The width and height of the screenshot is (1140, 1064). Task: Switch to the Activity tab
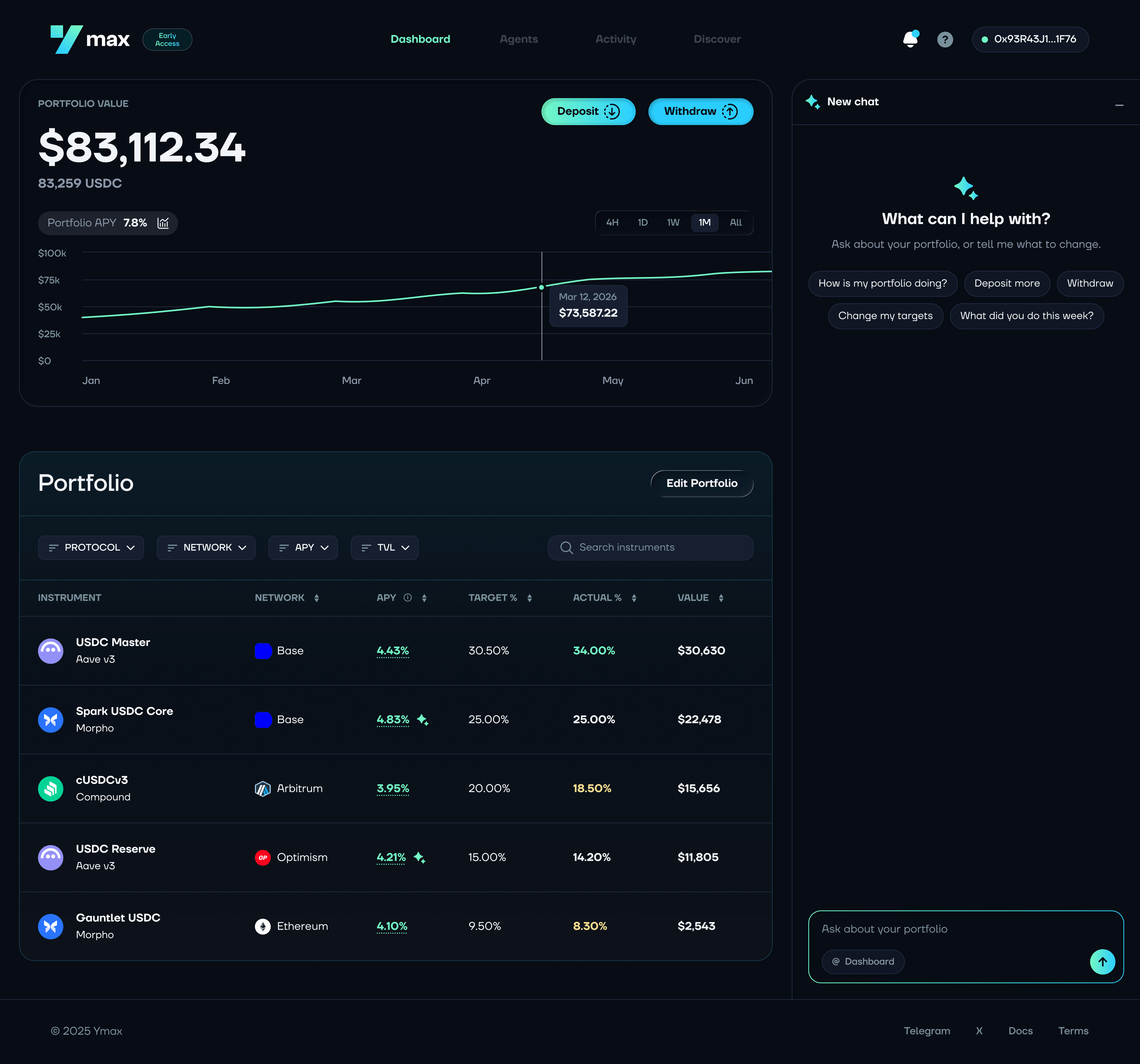click(x=615, y=39)
